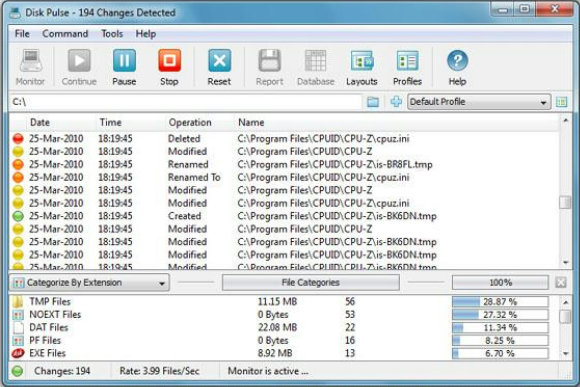This screenshot has height=387, width=580.
Task: Select the EXE Files category row
Action: tap(284, 353)
